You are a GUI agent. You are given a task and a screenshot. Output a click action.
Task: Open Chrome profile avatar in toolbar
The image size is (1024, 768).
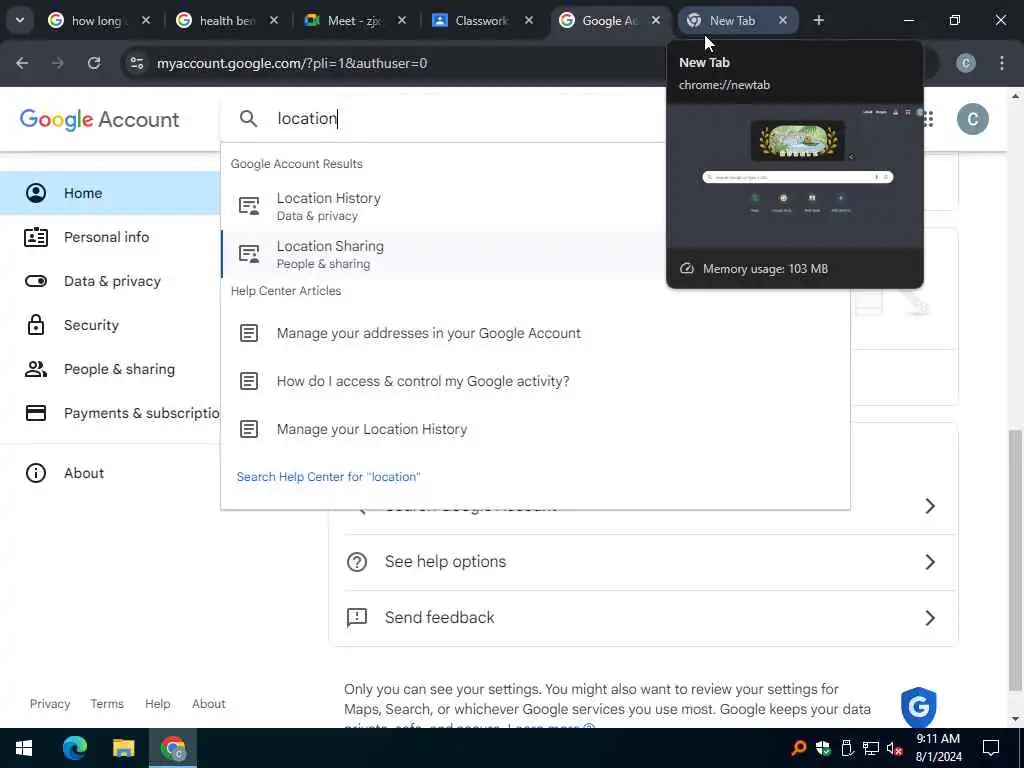tap(965, 63)
